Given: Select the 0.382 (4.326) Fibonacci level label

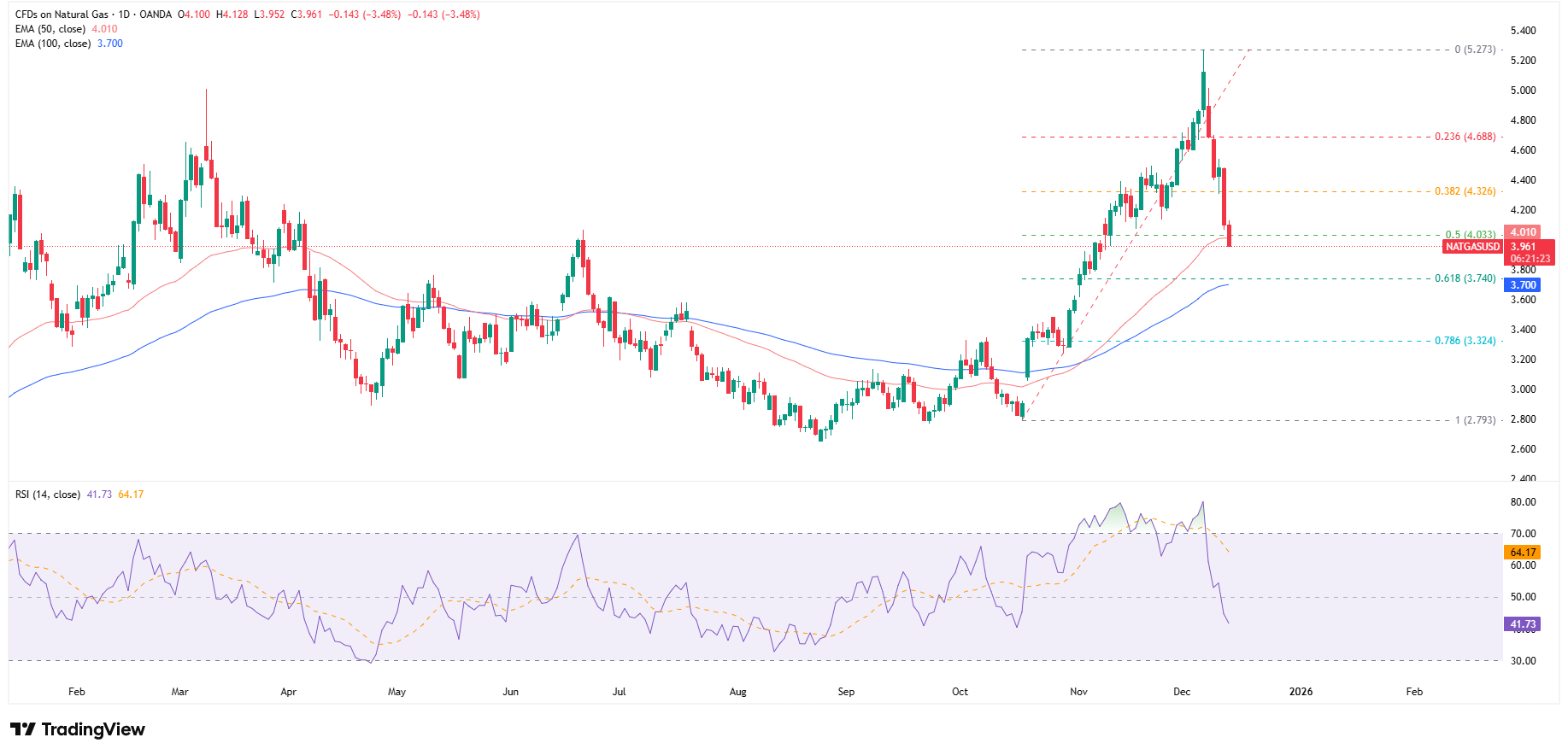Looking at the screenshot, I should pyautogui.click(x=1465, y=191).
